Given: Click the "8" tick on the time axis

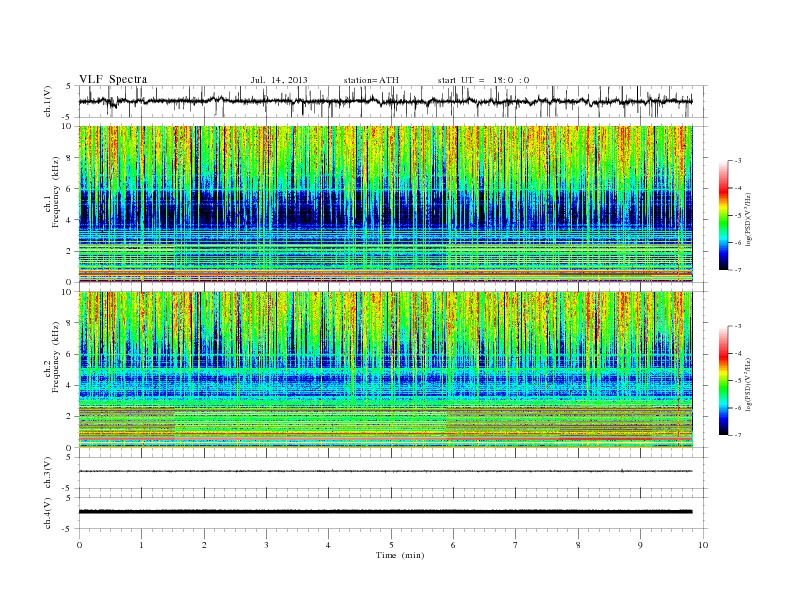Looking at the screenshot, I should [x=578, y=545].
